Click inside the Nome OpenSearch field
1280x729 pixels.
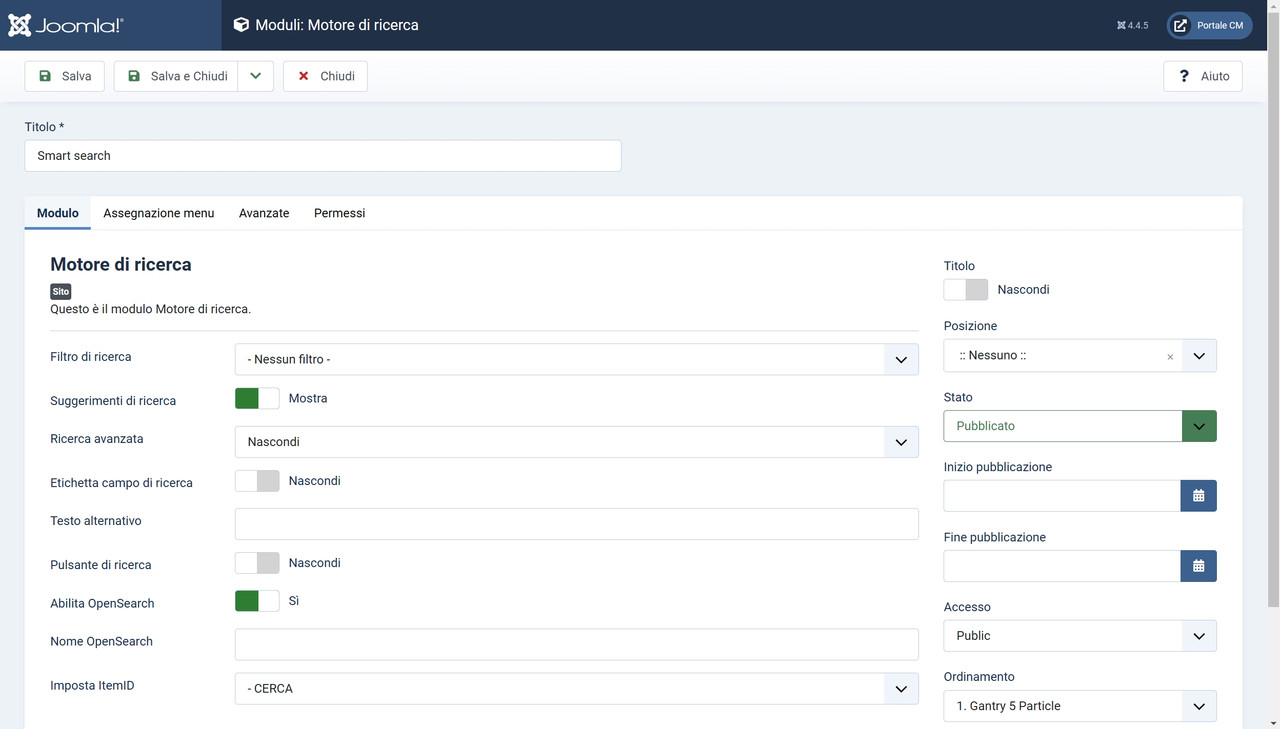tap(576, 644)
